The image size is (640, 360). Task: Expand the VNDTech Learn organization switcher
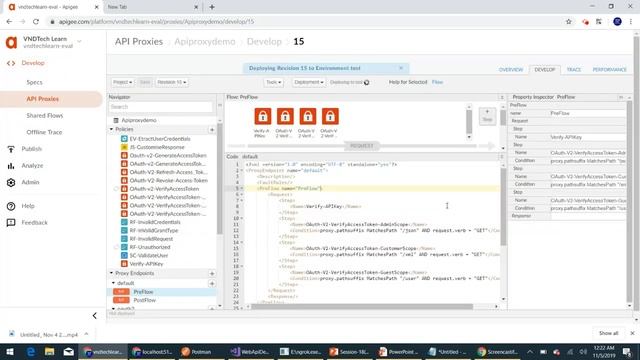tap(80, 41)
